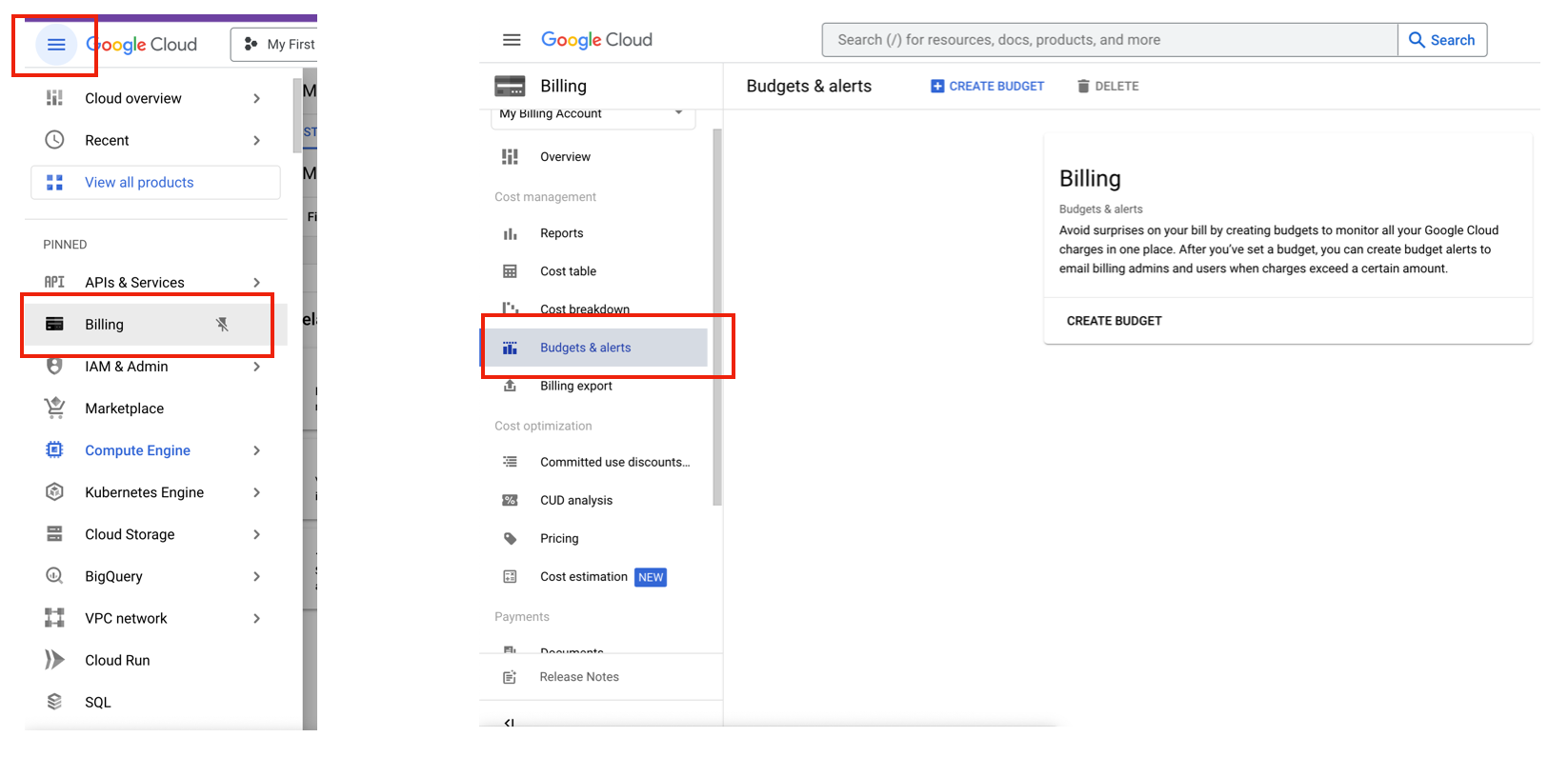Click the View all products grid icon

(x=55, y=182)
